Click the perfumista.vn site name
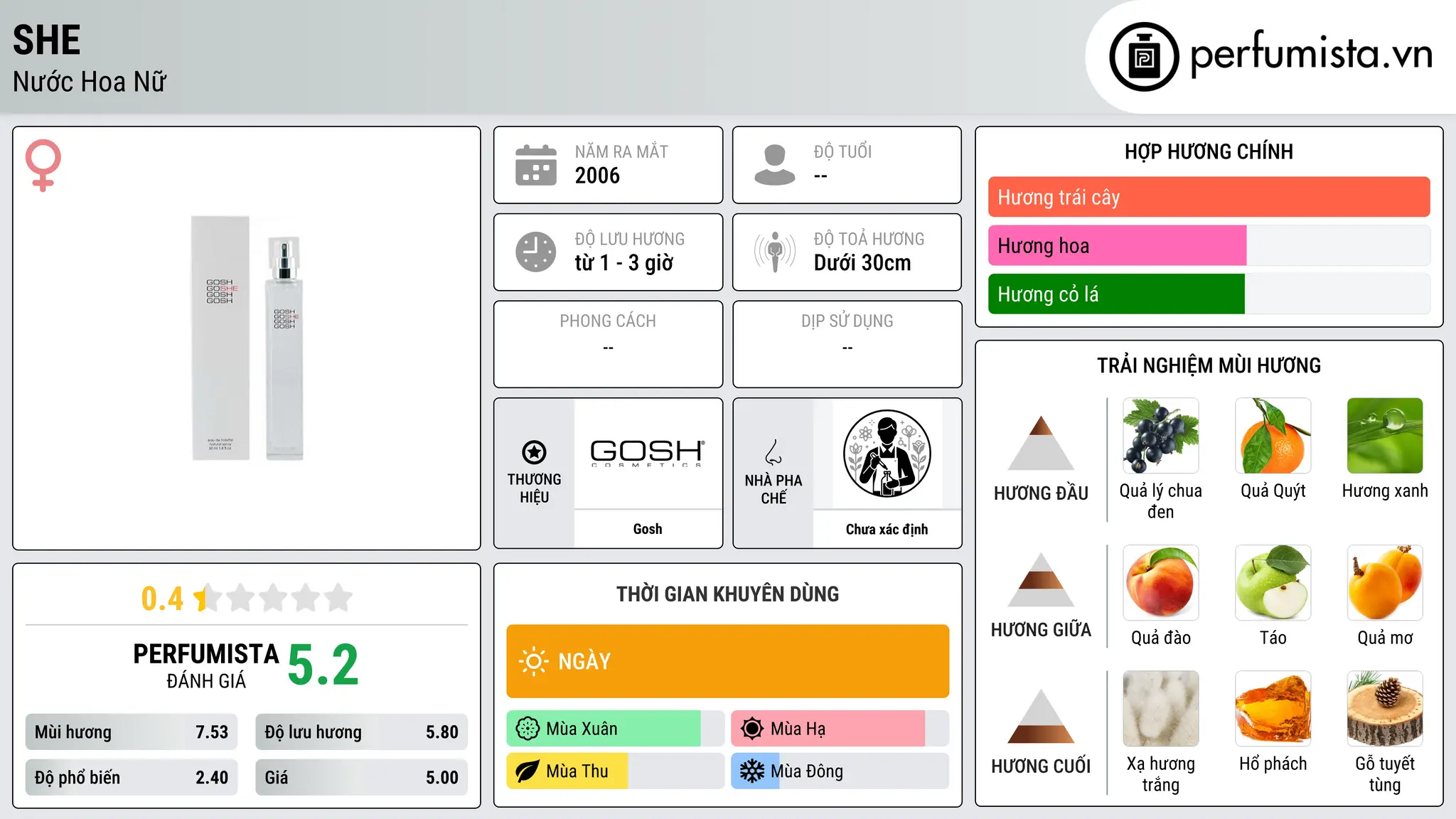The width and height of the screenshot is (1456, 819). [1311, 54]
